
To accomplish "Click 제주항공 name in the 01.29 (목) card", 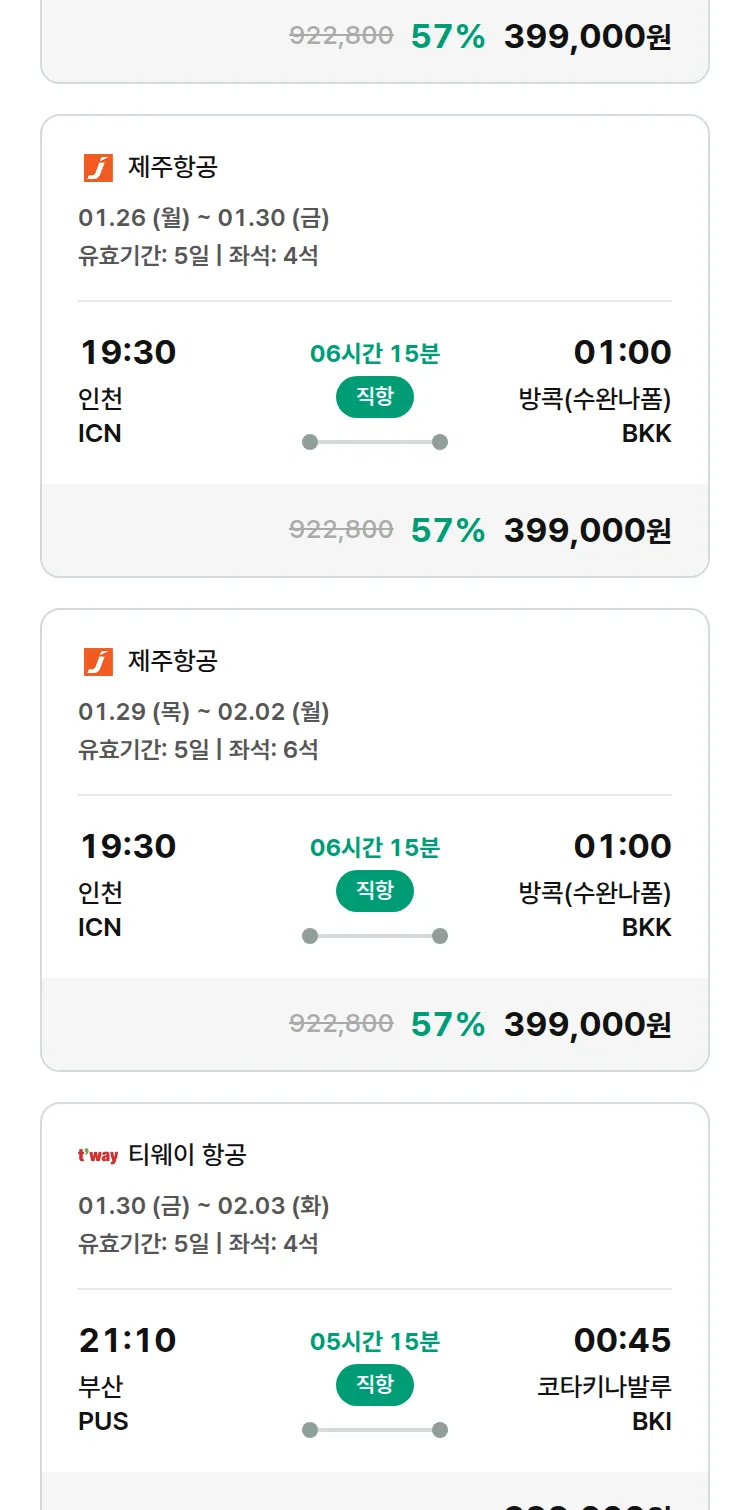I will tap(172, 662).
